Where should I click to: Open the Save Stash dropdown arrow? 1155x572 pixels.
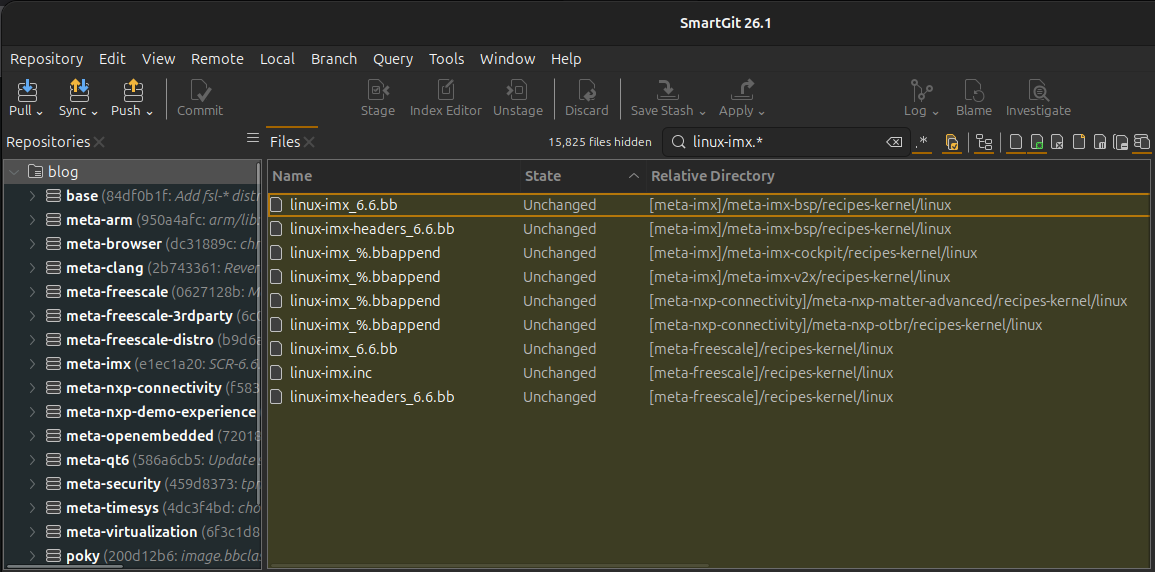coord(703,112)
